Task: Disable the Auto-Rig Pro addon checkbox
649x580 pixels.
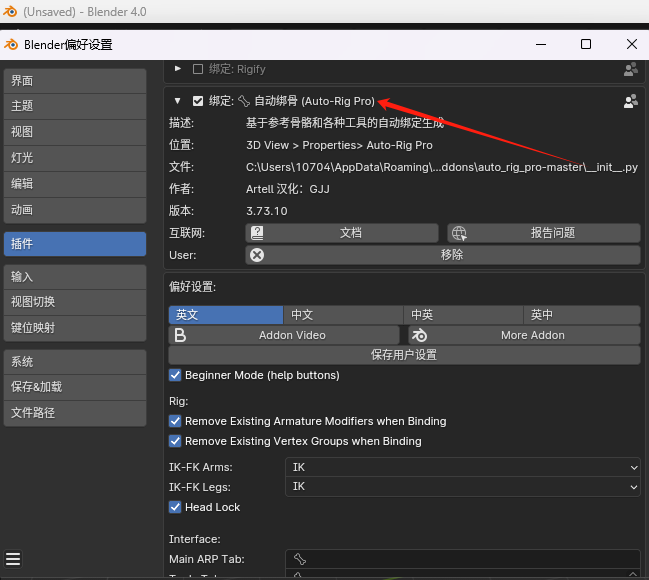Action: 198,101
